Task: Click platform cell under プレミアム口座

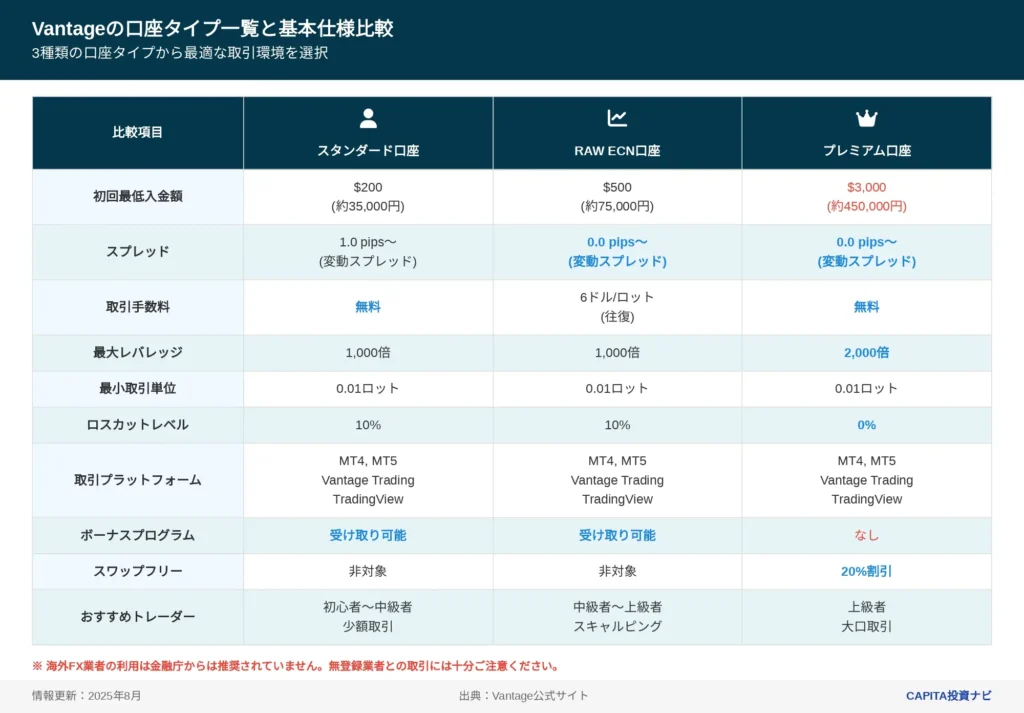Action: click(867, 480)
